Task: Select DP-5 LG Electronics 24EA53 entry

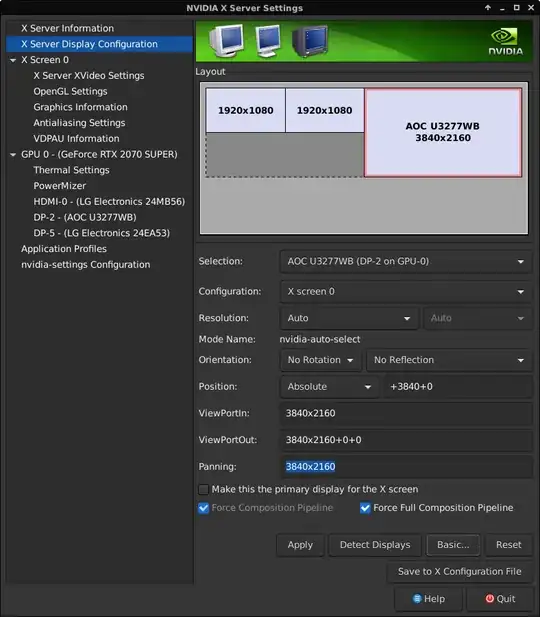Action: point(102,233)
